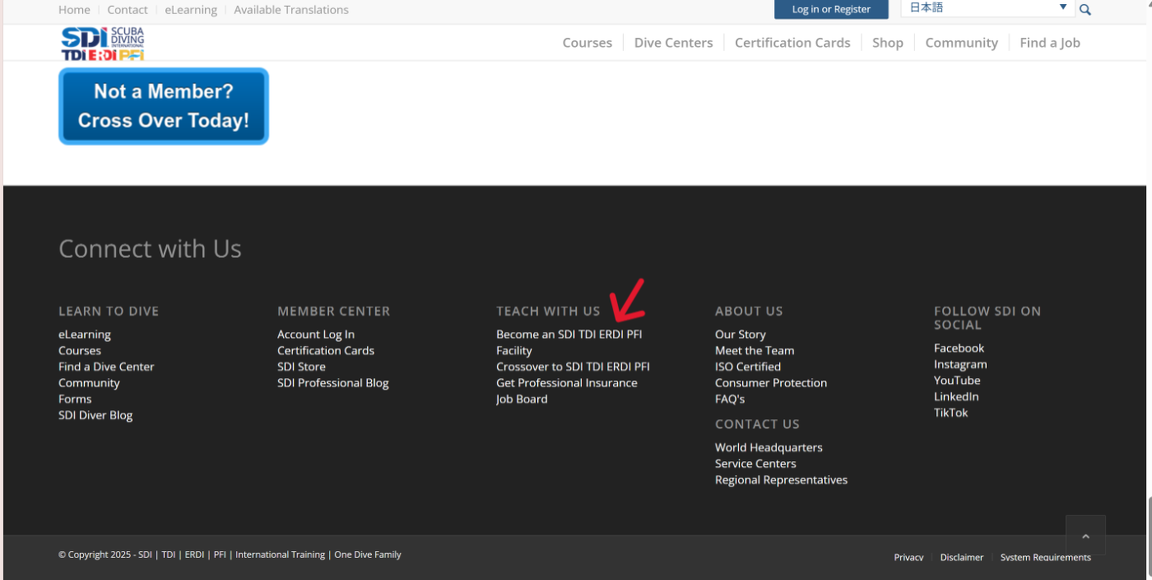
Task: Click the CONTACT US heading
Action: [x=757, y=424]
